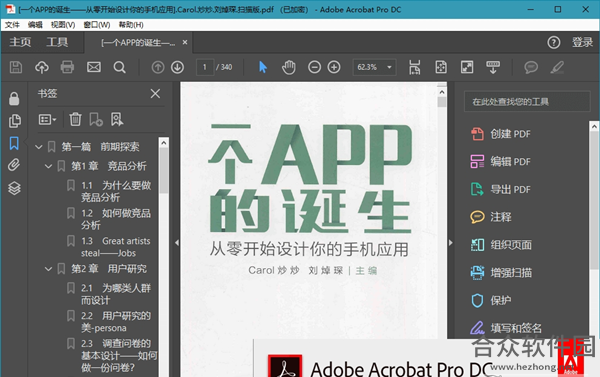Click the bookmarks panel scroll-up arrow
The height and width of the screenshot is (377, 600).
(164, 143)
